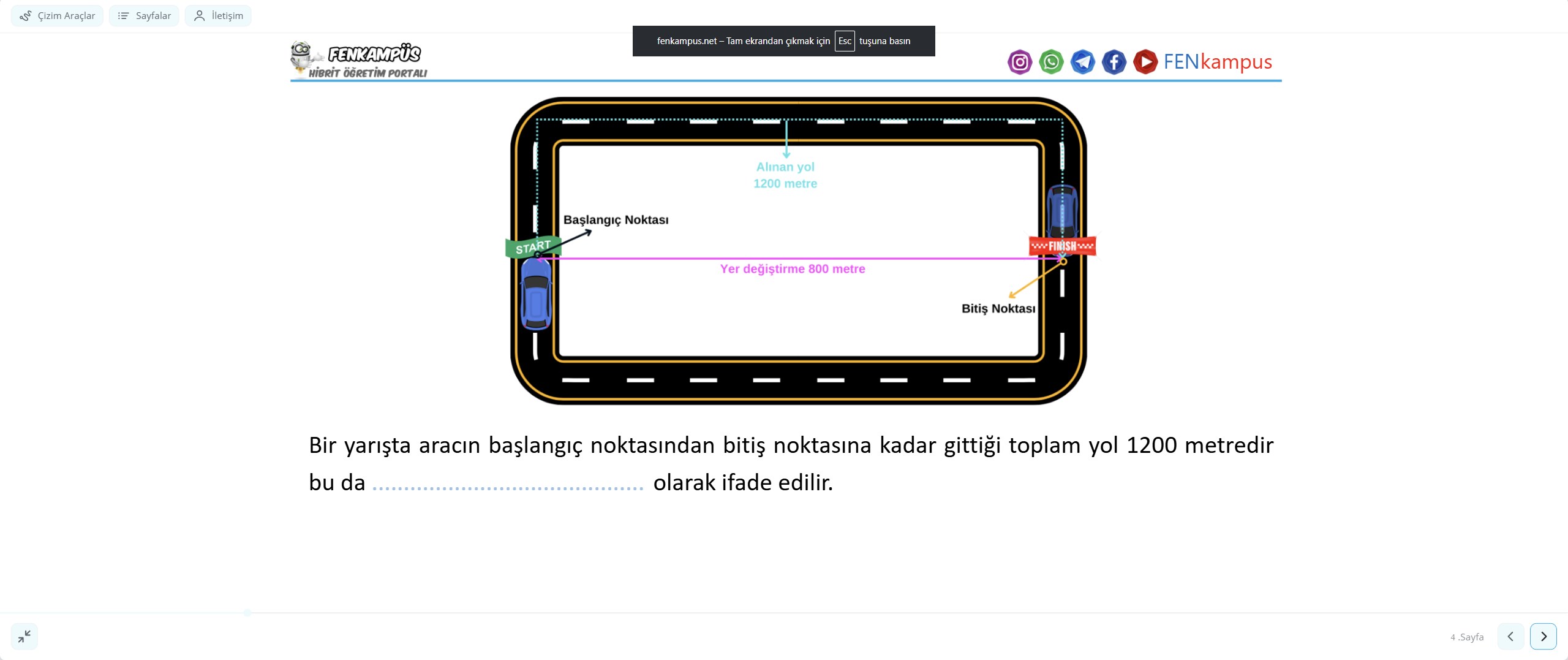The height and width of the screenshot is (660, 1568).
Task: Click the green WhatsApp icon
Action: click(x=1051, y=62)
